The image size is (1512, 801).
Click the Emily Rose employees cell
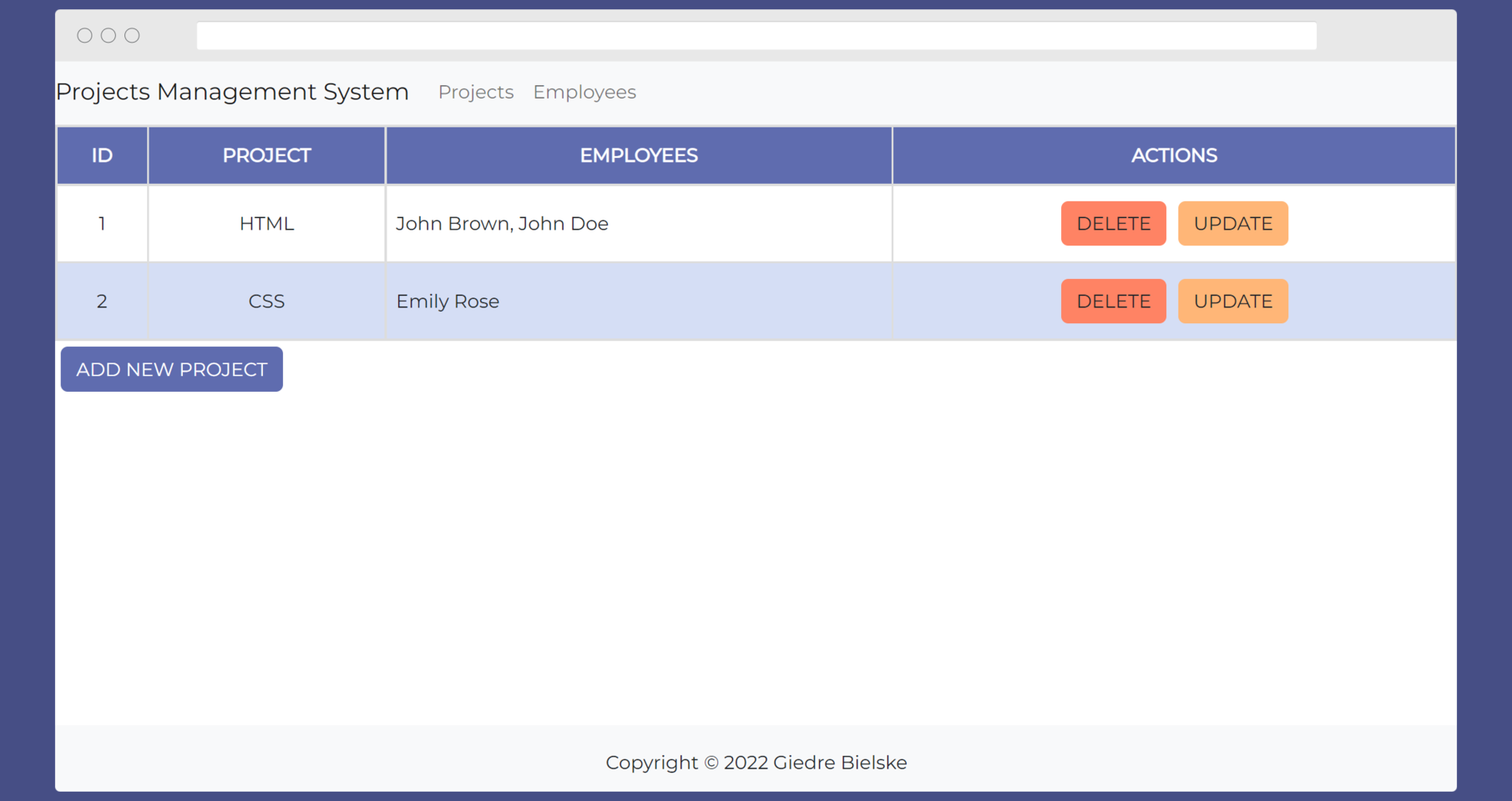pos(448,302)
